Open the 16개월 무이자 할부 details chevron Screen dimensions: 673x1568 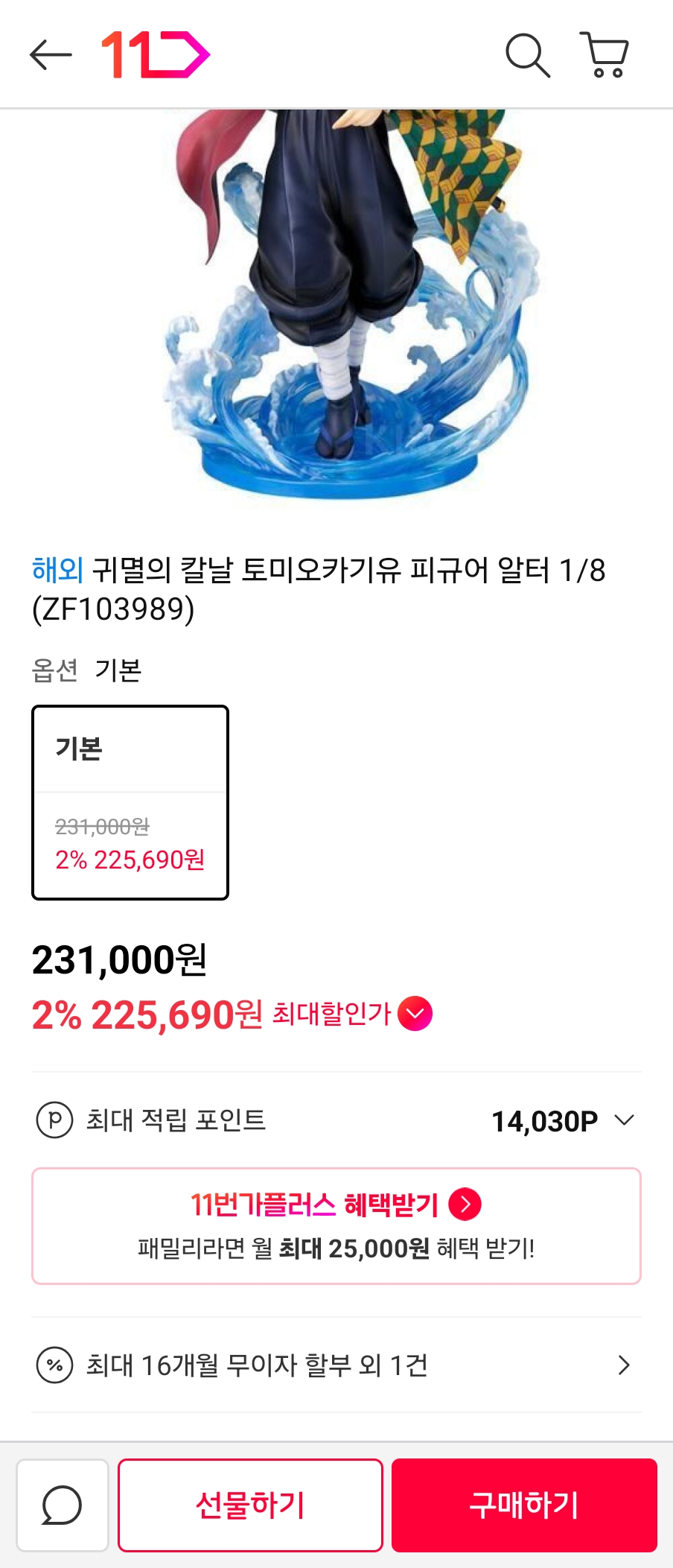(624, 1365)
